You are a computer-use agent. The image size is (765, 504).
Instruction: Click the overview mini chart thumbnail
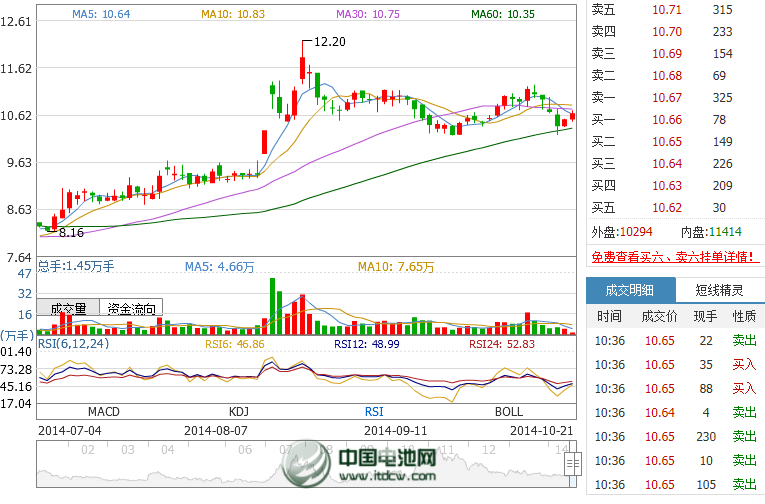(300, 465)
